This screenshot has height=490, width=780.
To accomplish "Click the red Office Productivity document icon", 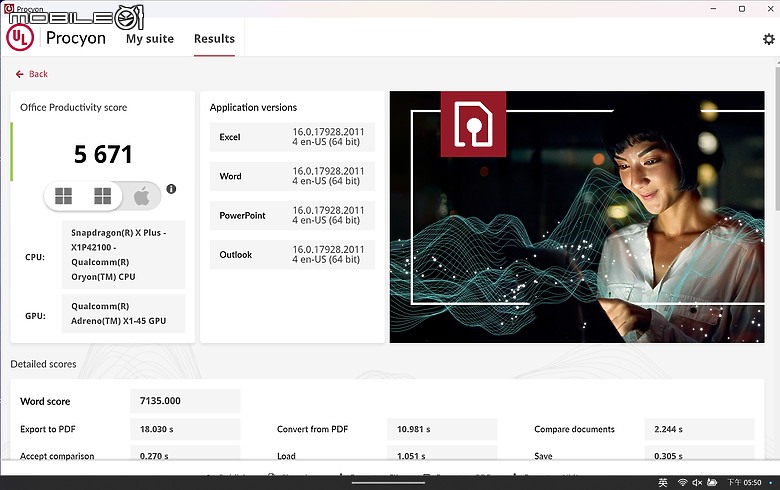I will [473, 124].
